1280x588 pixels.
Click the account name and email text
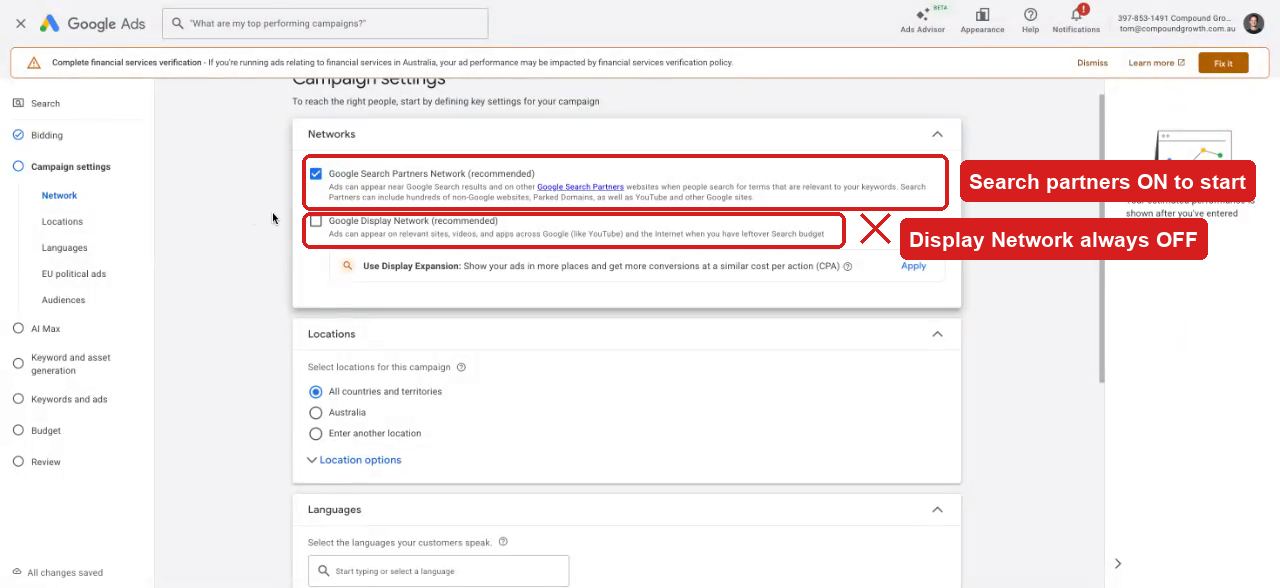[1176, 23]
